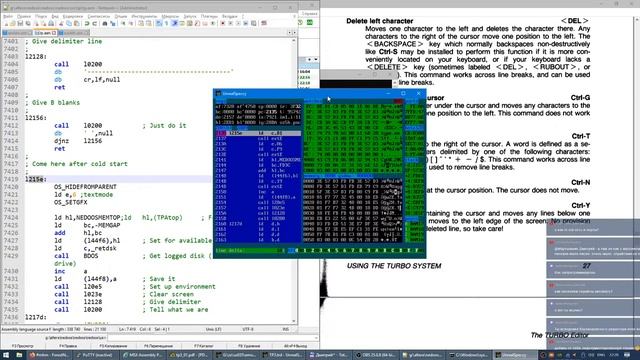Toggle synchronized horizontal scrolling icon

pos(149,23)
